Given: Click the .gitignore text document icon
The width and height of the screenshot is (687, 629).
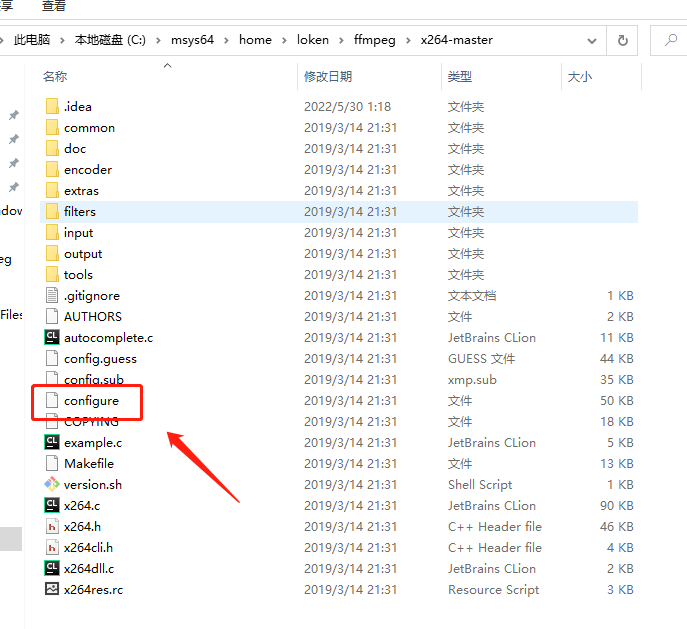Looking at the screenshot, I should (52, 296).
